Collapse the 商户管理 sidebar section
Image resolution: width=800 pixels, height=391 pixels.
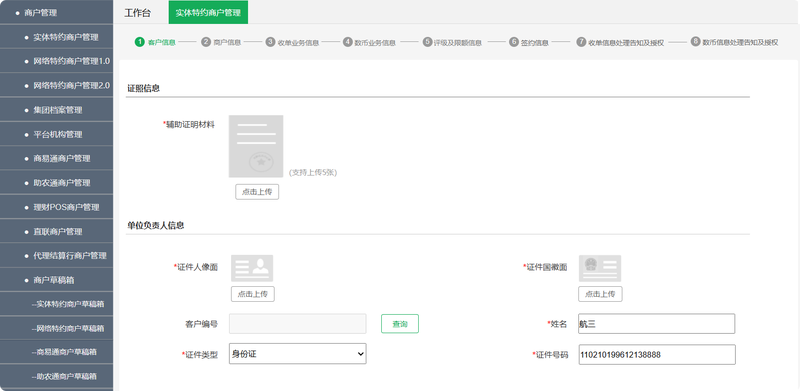coord(57,13)
